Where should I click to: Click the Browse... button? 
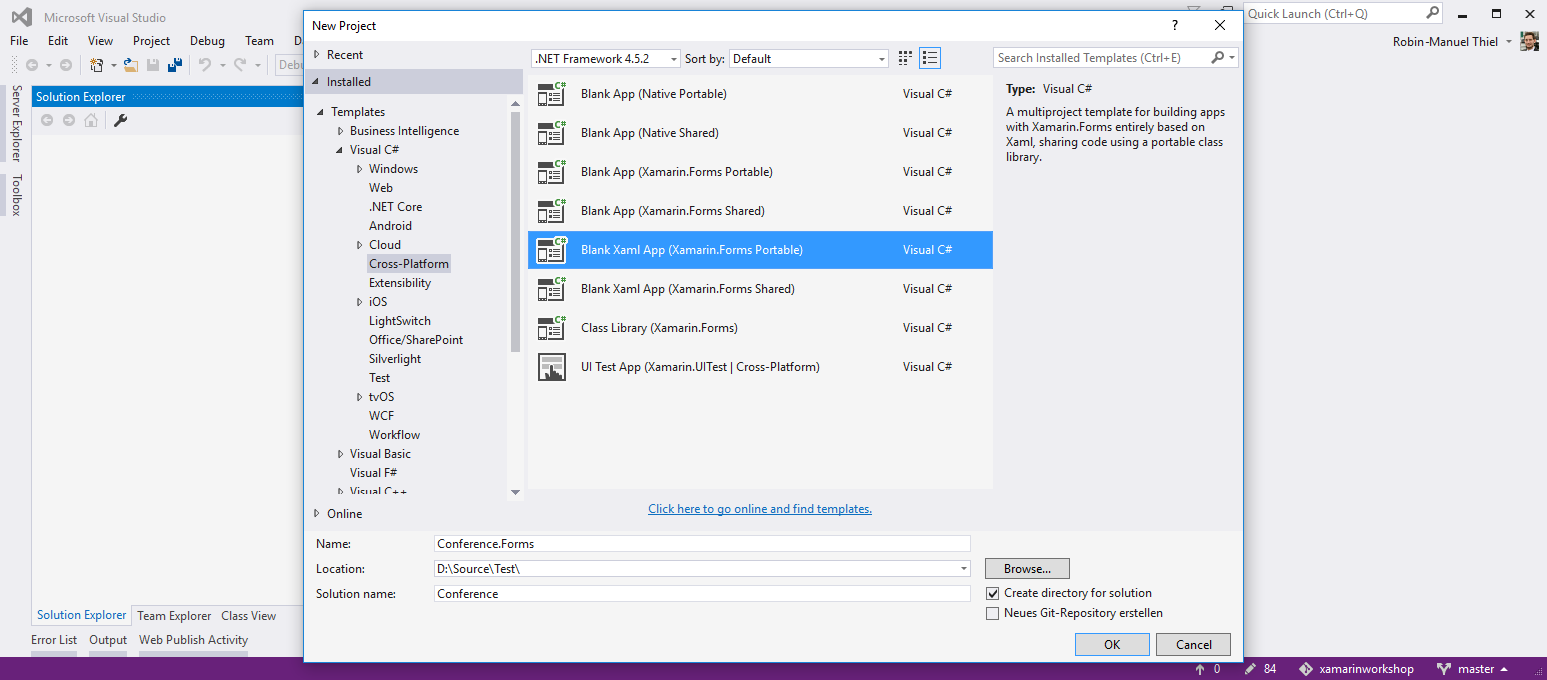coord(1027,569)
